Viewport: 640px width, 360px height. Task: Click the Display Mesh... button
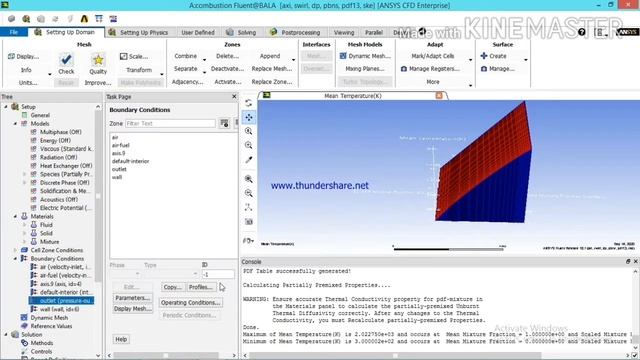click(x=133, y=309)
